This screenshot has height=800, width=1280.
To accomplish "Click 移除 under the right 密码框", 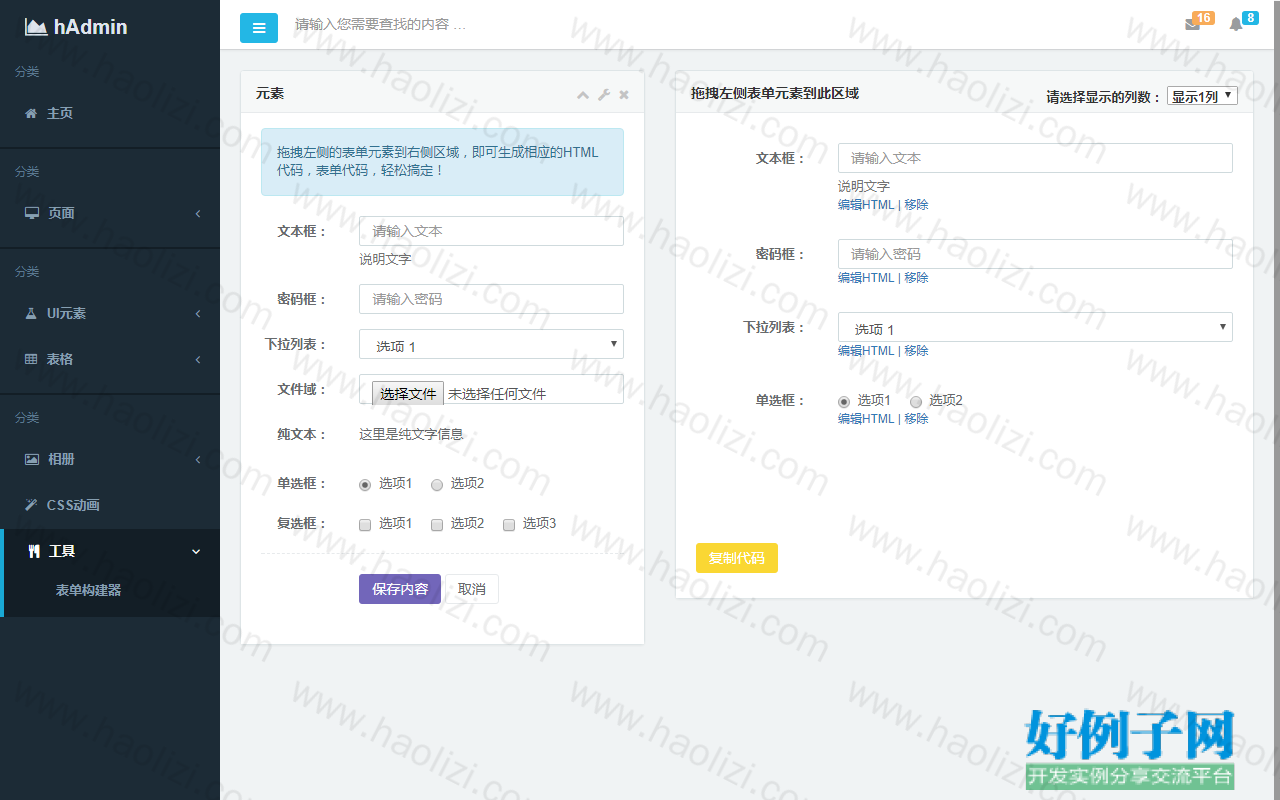I will [916, 278].
